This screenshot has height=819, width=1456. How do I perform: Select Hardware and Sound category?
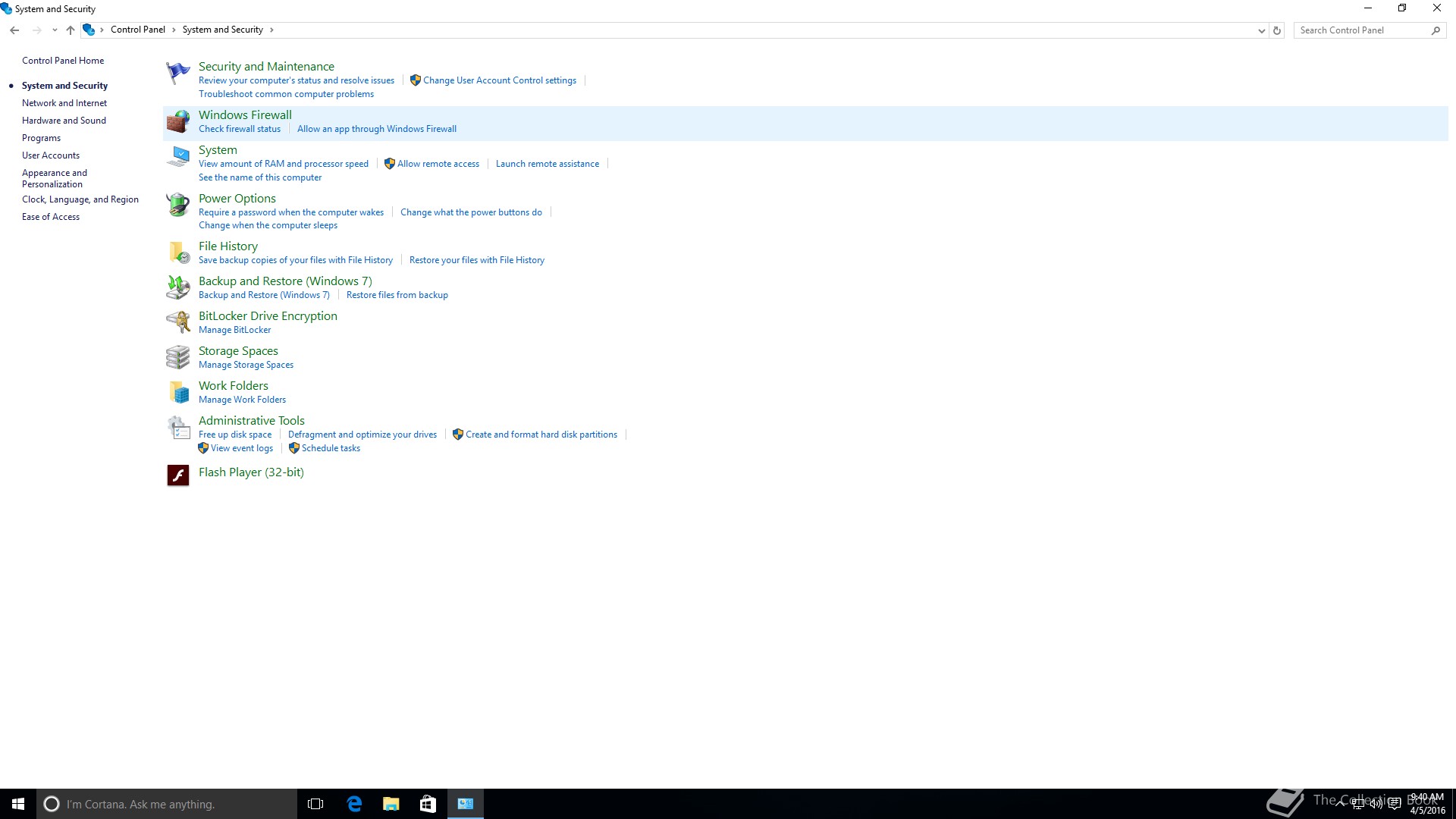pyautogui.click(x=64, y=121)
